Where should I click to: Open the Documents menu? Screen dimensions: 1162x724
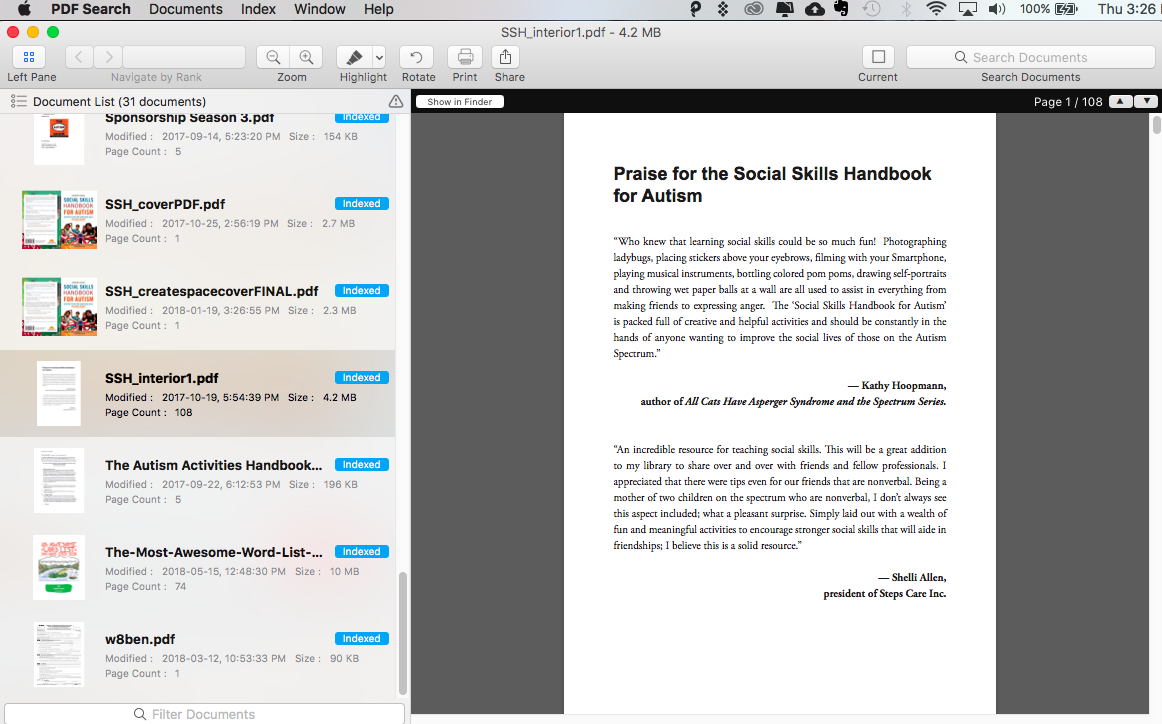pos(185,9)
